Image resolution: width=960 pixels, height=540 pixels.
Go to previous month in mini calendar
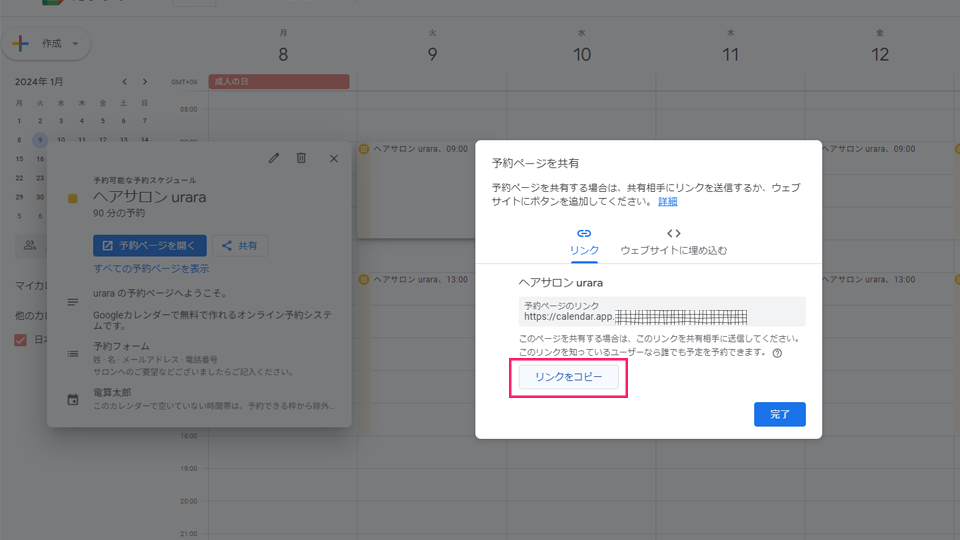(x=124, y=81)
